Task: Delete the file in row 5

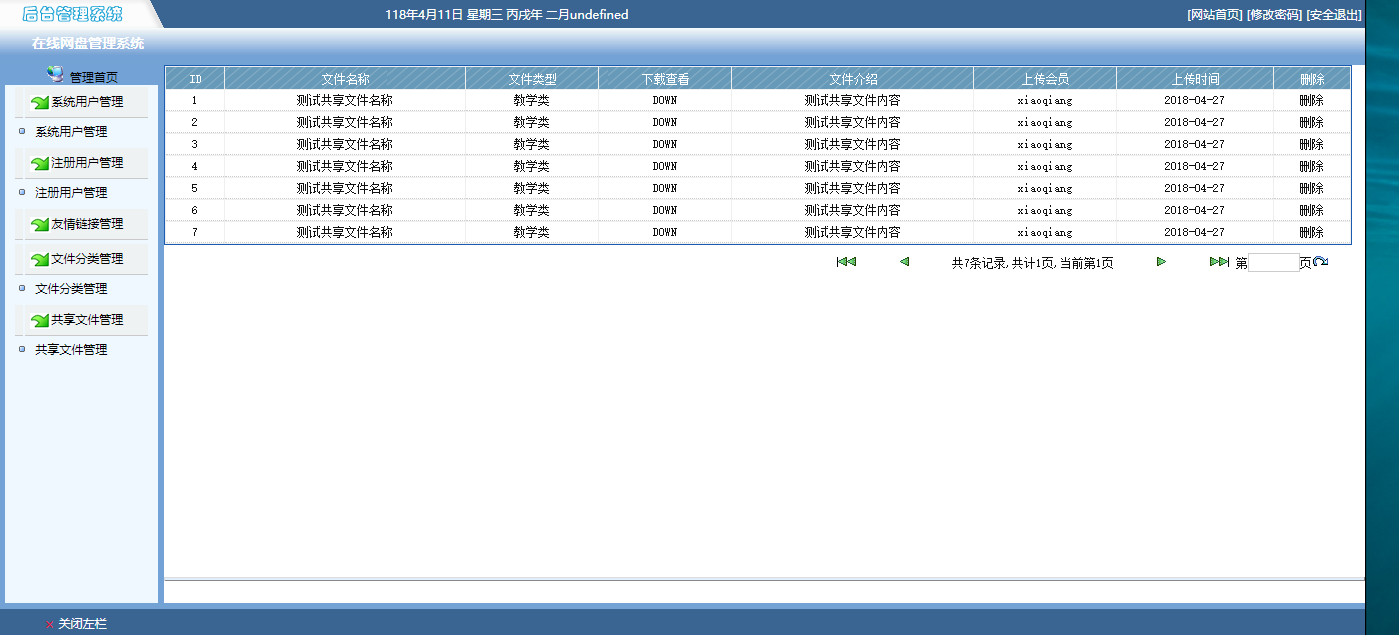Action: point(1311,189)
